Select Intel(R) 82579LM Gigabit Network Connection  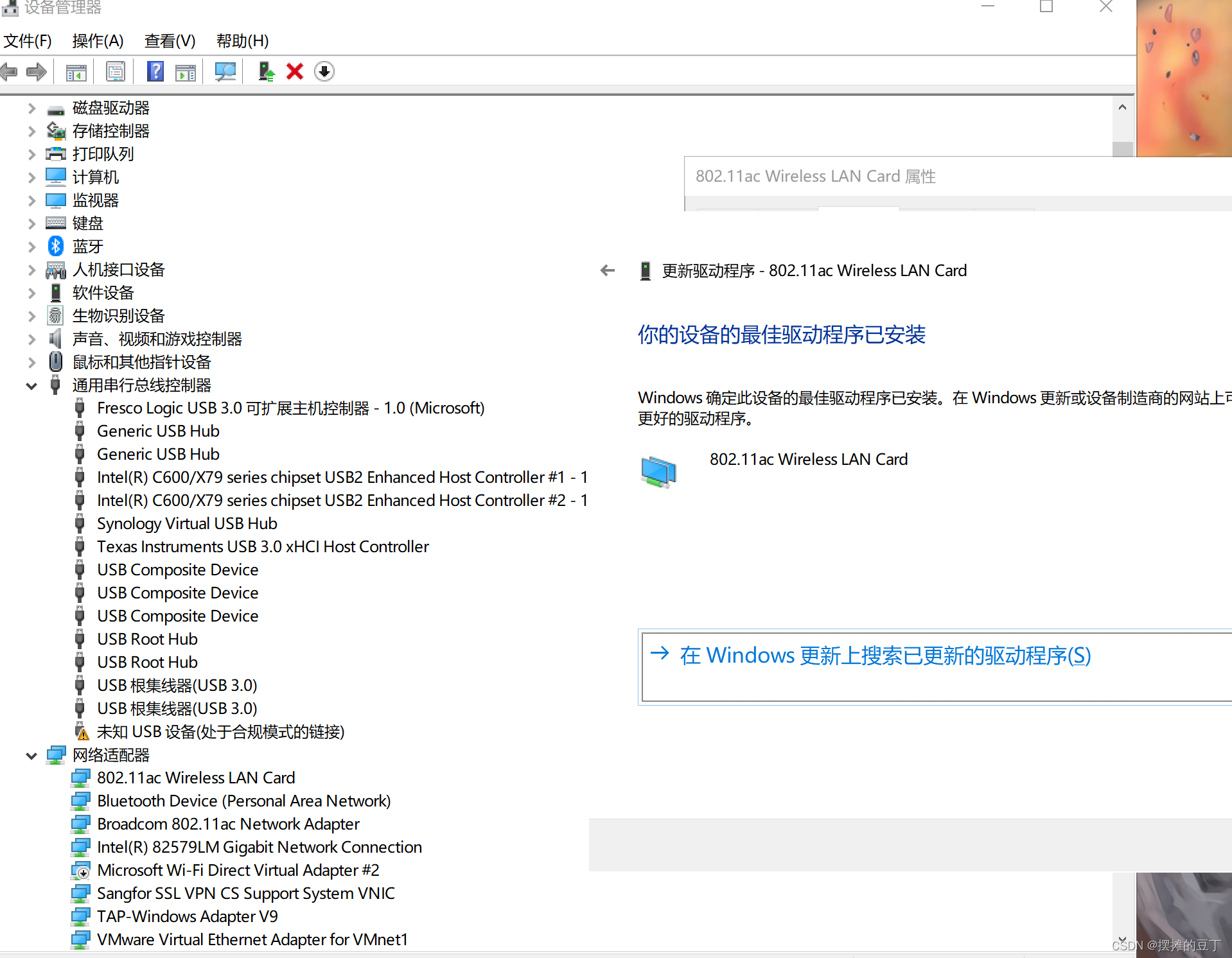[x=260, y=847]
